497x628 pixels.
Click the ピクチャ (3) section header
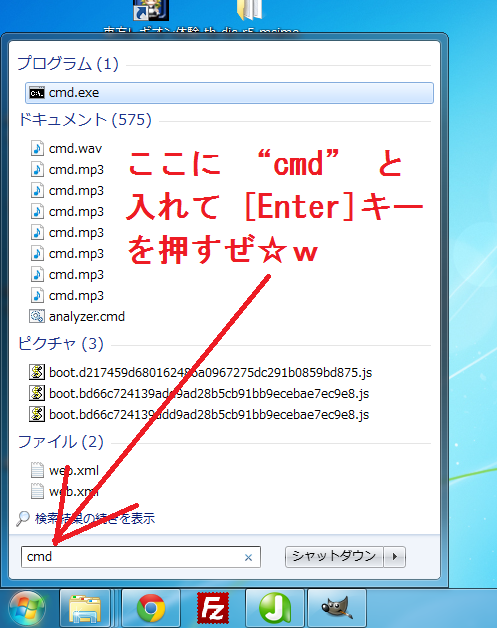pos(61,344)
